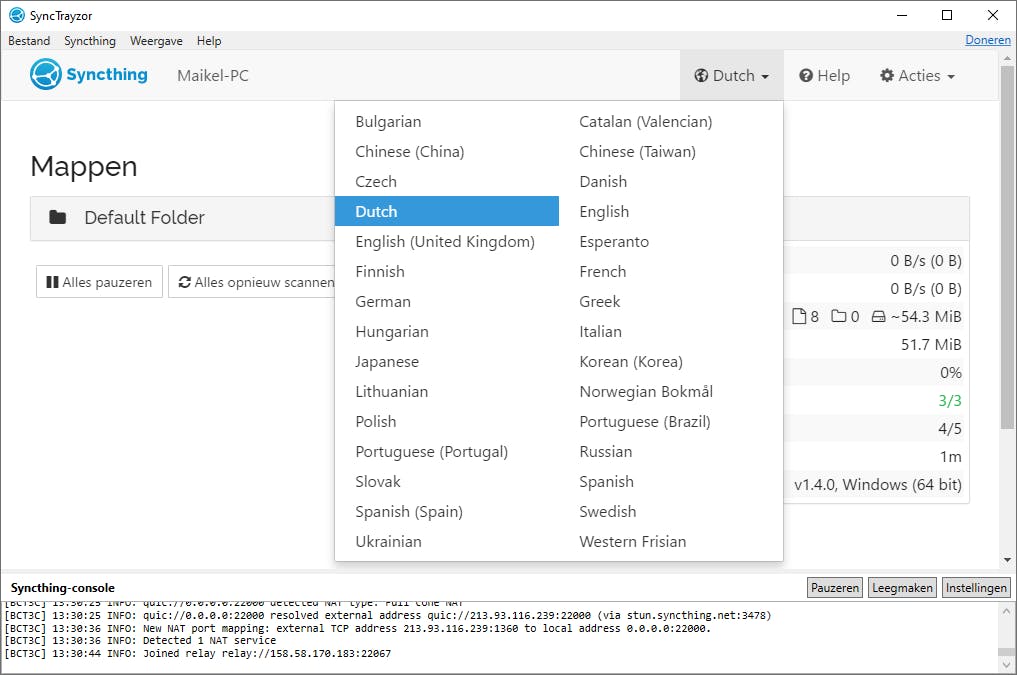This screenshot has height=675, width=1017.
Task: Select Chinese (Taiwan) language
Action: [671, 151]
